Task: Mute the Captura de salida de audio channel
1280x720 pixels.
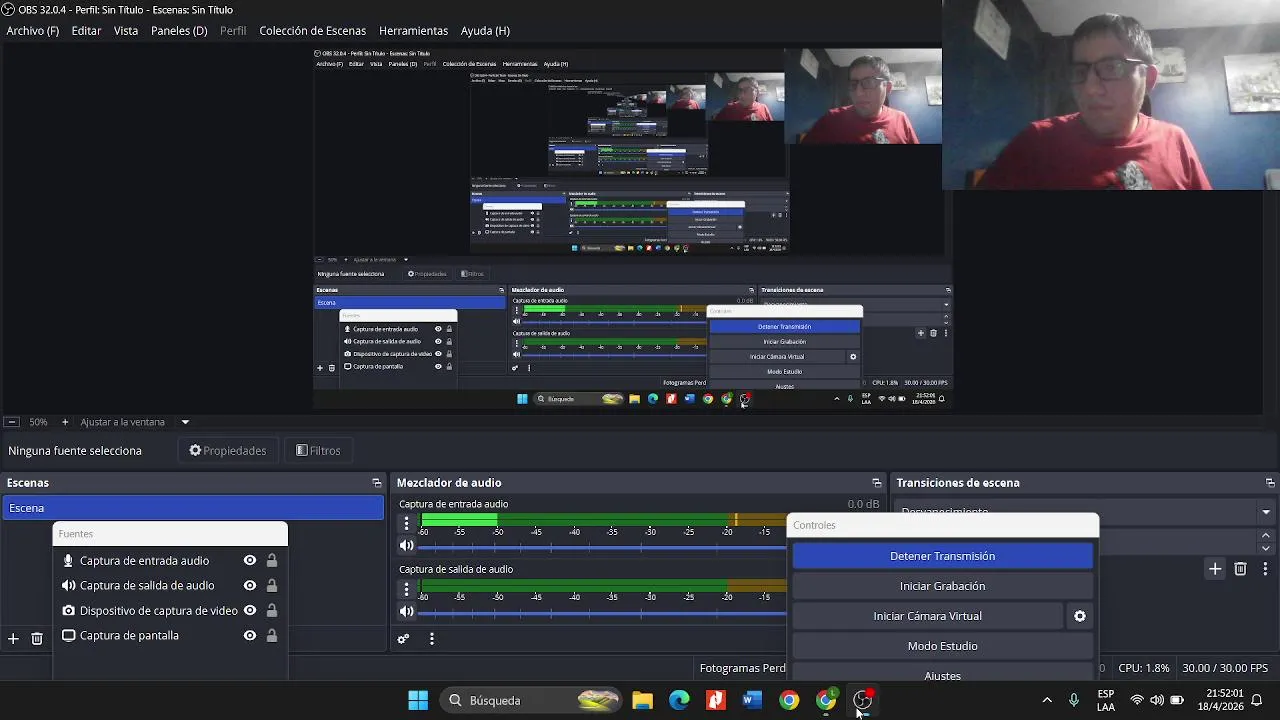Action: point(406,611)
